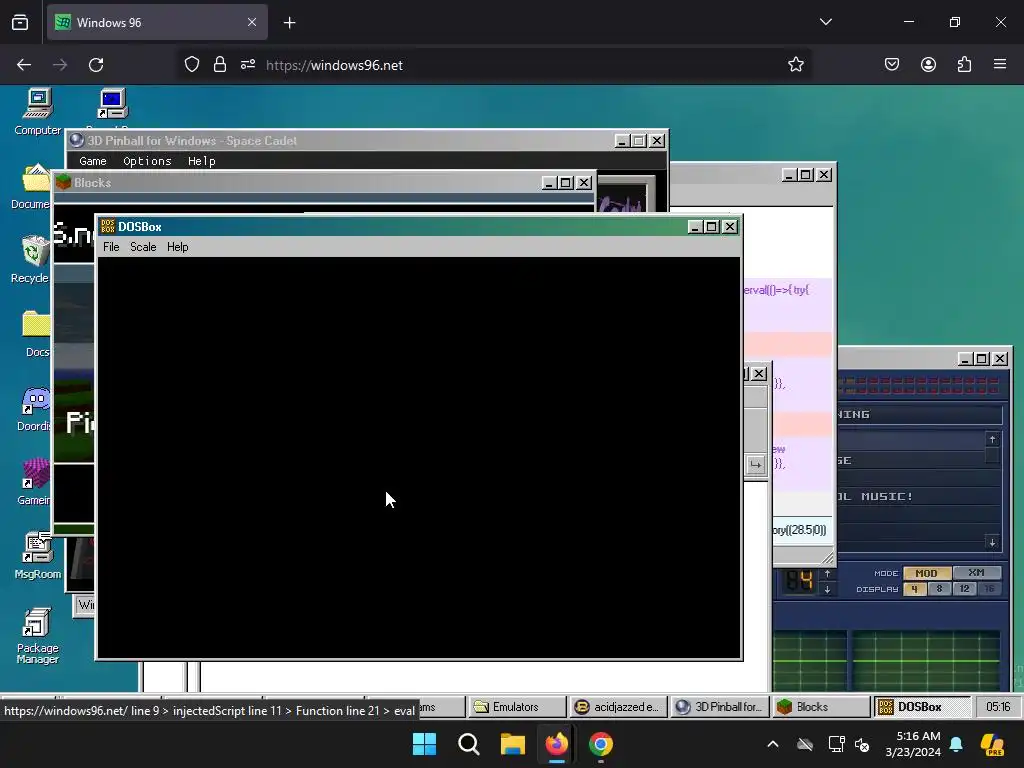Open File Explorer from Windows taskbar

tap(513, 744)
